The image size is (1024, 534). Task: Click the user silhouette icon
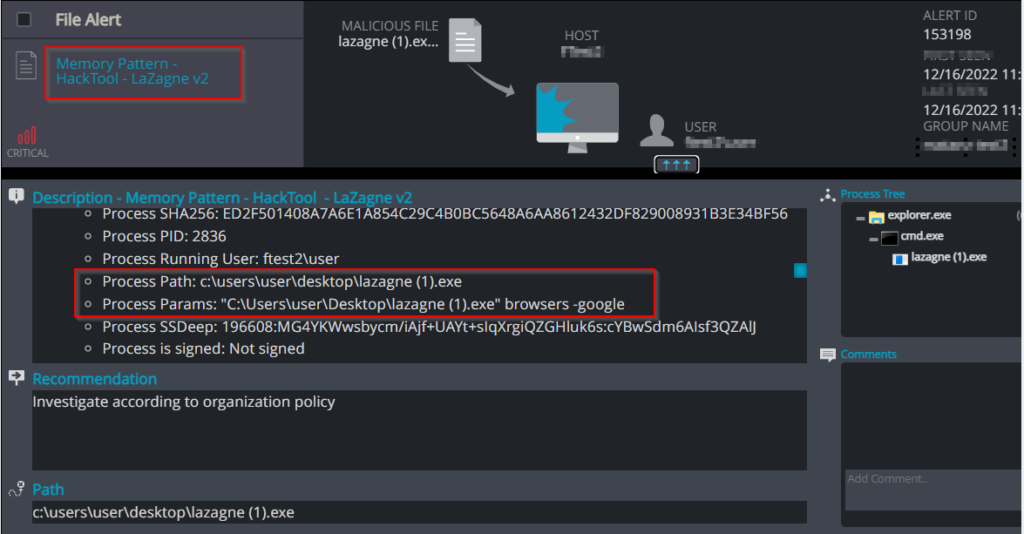[656, 131]
